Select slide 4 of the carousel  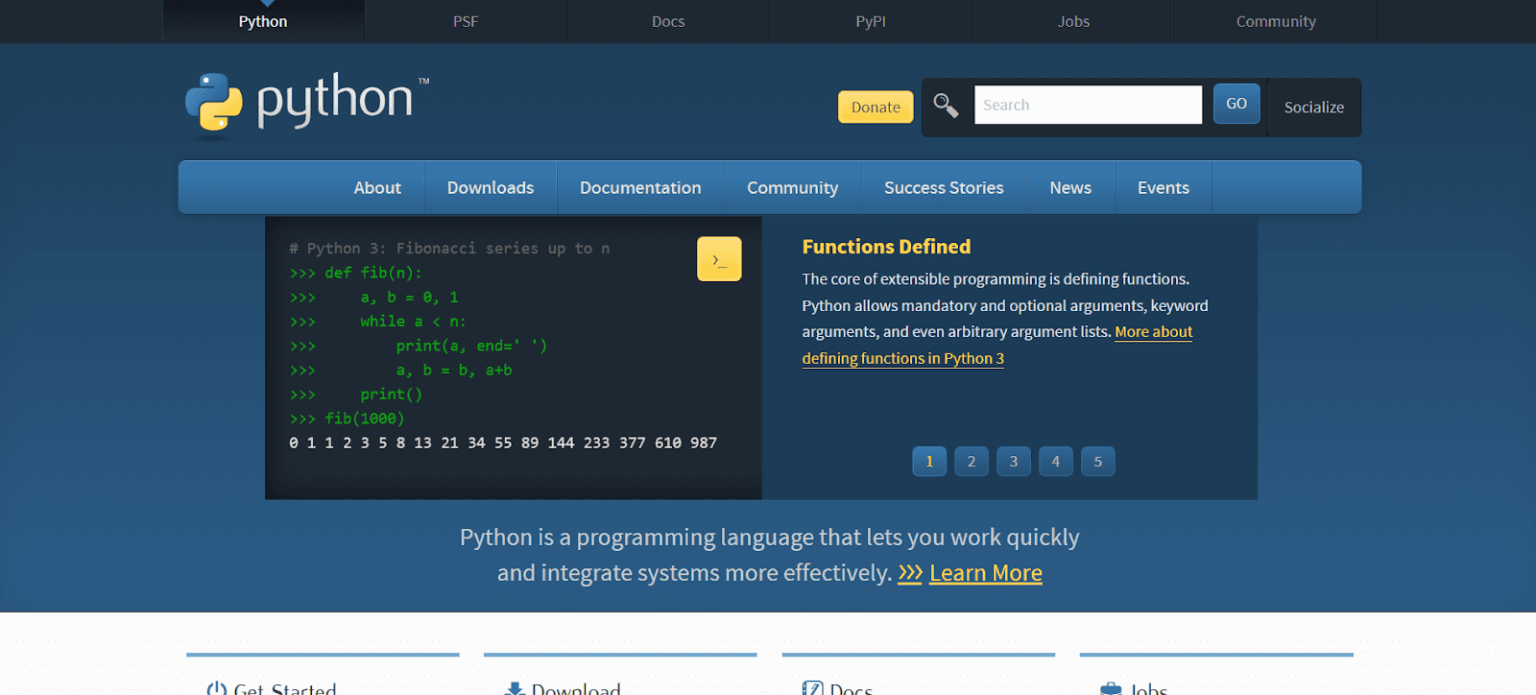tap(1055, 461)
